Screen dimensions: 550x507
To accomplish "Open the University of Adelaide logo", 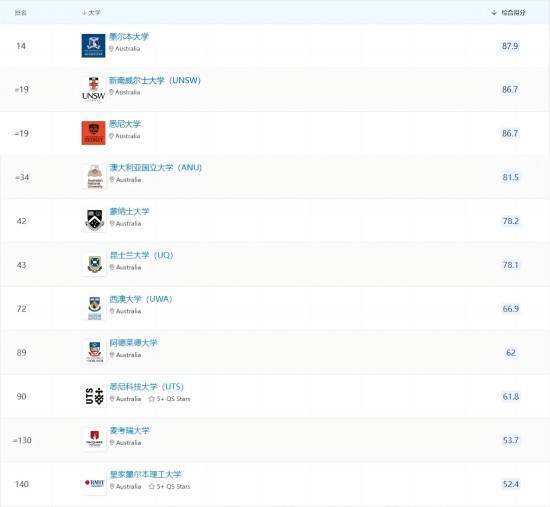I will (x=95, y=352).
